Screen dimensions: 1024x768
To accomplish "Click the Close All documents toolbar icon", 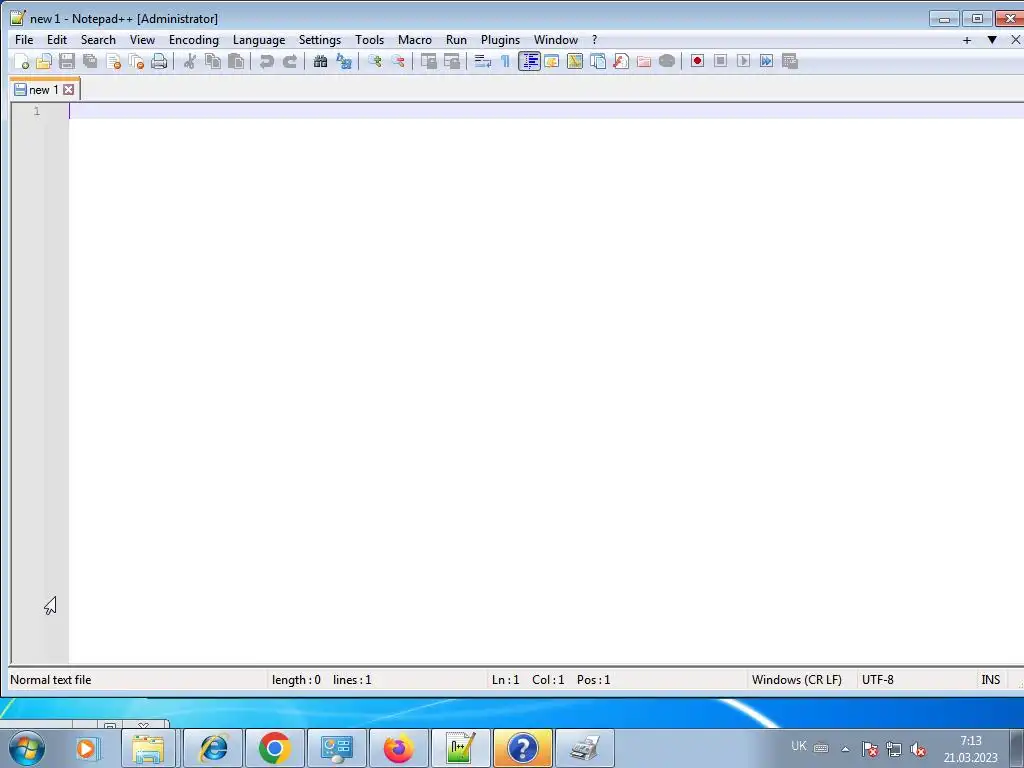I will 136,61.
